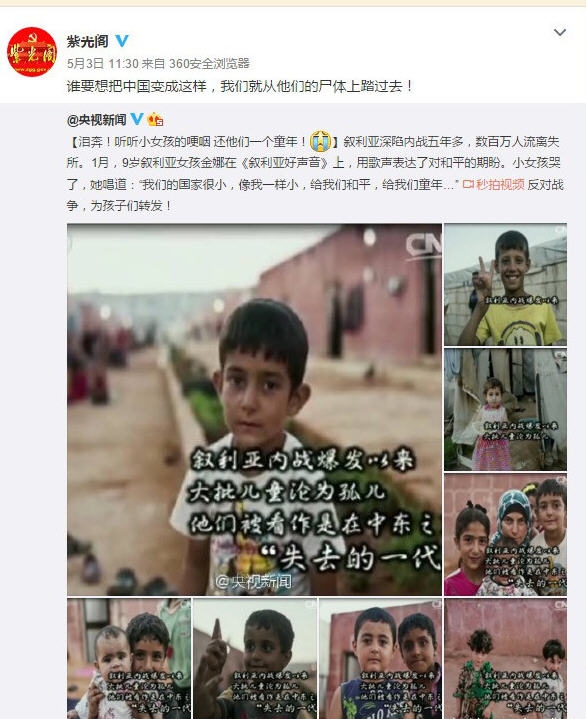This screenshot has height=719, width=586.
Task: Open thumbnail of two boys standing together
Action: pyautogui.click(x=381, y=658)
